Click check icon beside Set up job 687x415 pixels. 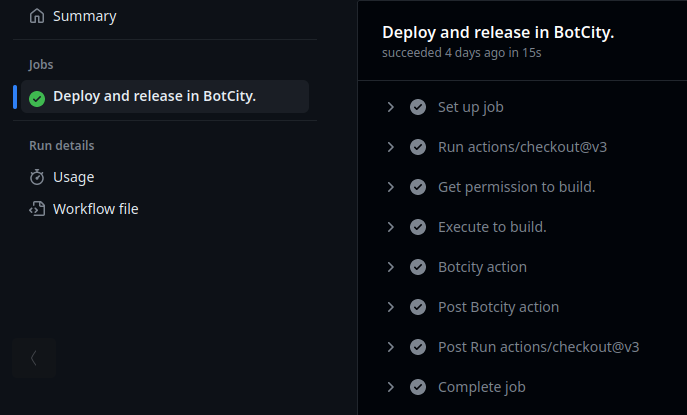418,107
